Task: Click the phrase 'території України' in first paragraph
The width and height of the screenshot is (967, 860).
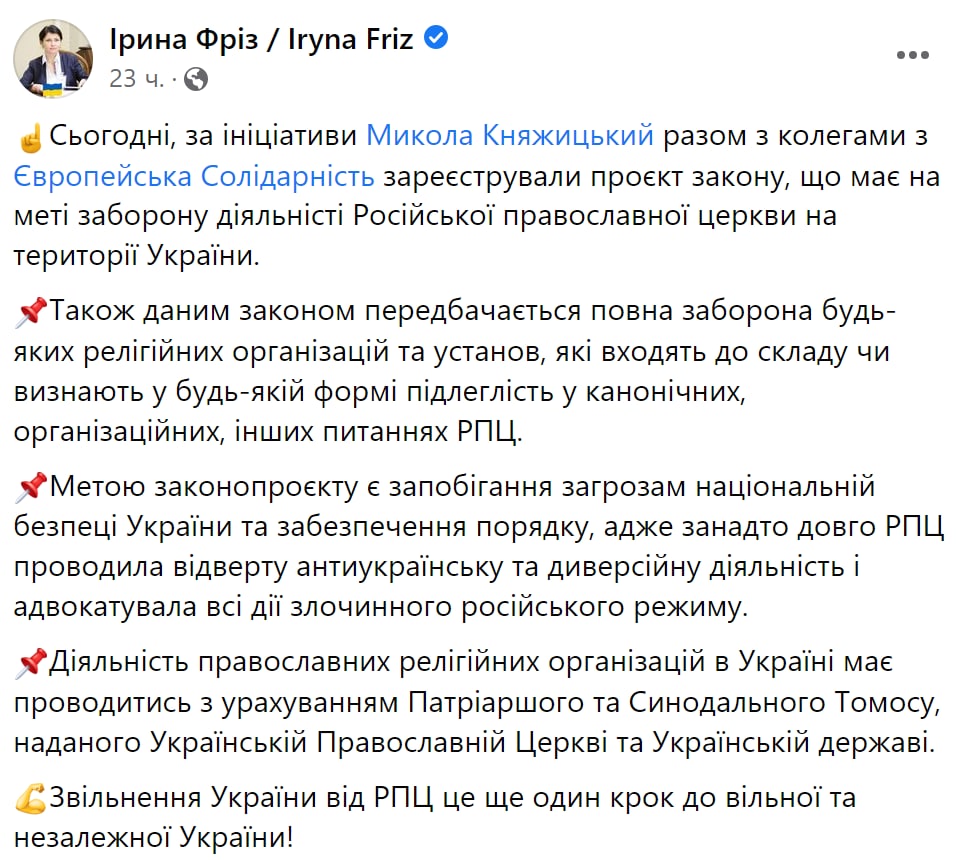Action: 135,257
